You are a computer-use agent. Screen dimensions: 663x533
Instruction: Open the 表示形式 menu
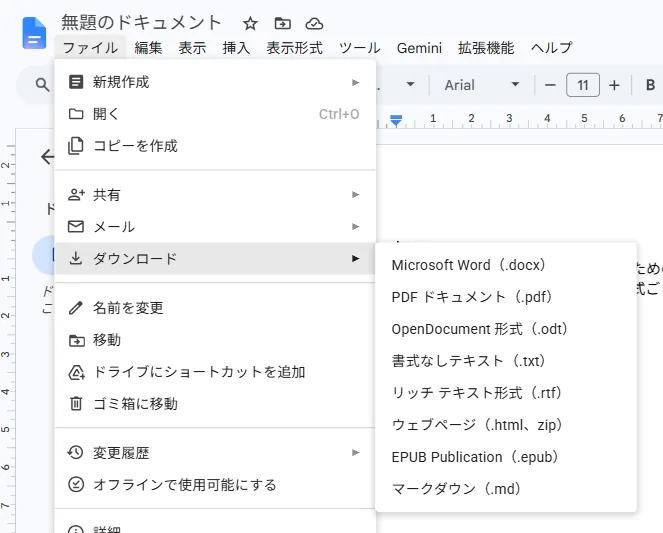(294, 48)
